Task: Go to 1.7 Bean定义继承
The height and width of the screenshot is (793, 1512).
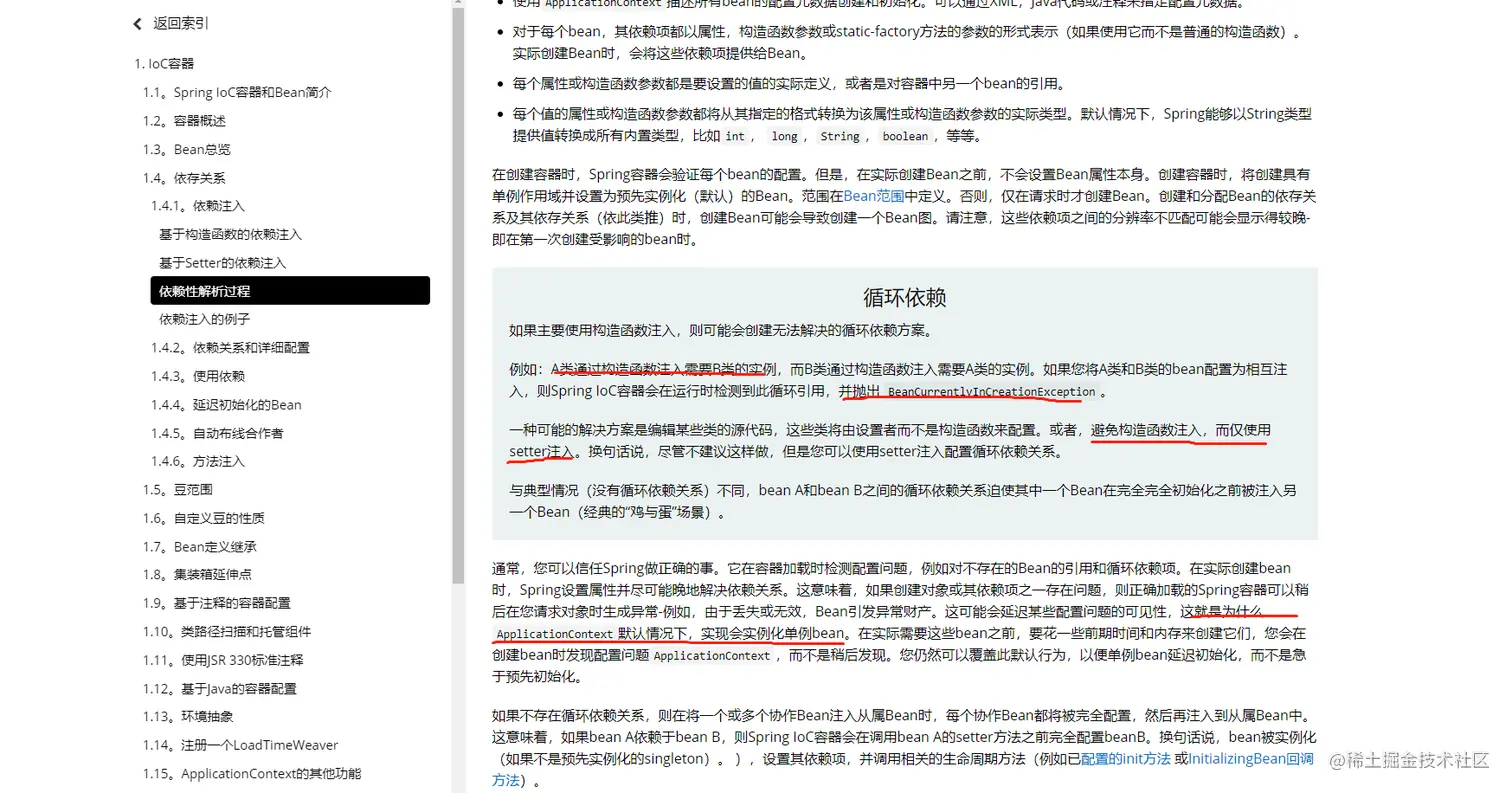Action: pyautogui.click(x=199, y=547)
